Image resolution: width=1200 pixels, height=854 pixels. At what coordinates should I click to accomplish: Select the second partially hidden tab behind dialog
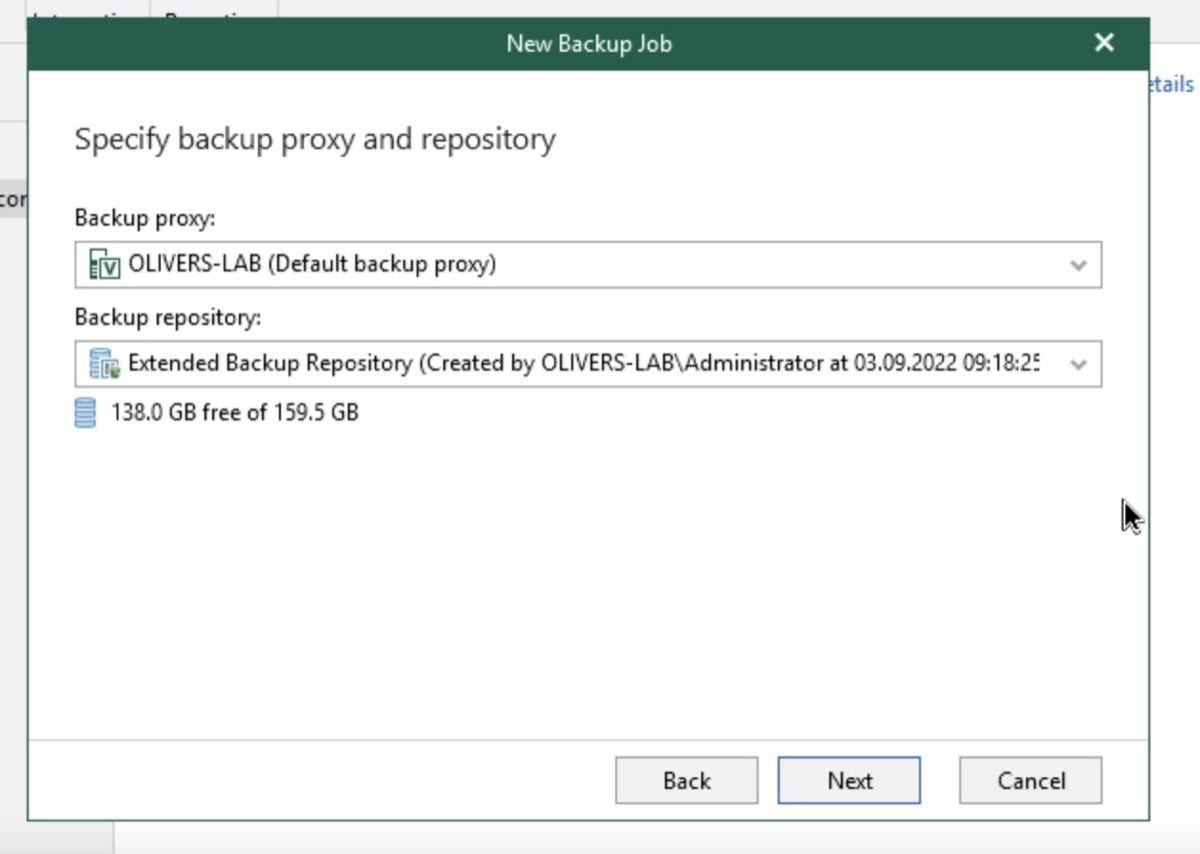214,9
